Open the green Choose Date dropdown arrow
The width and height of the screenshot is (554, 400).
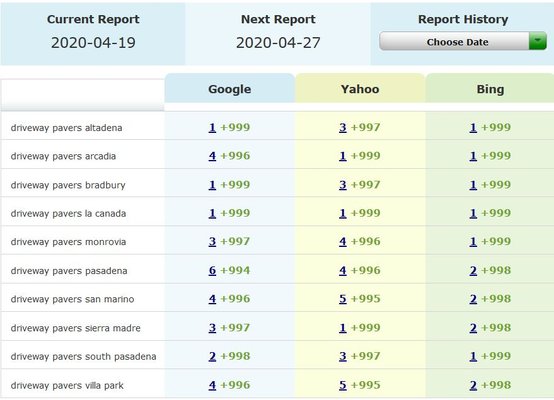(x=537, y=41)
